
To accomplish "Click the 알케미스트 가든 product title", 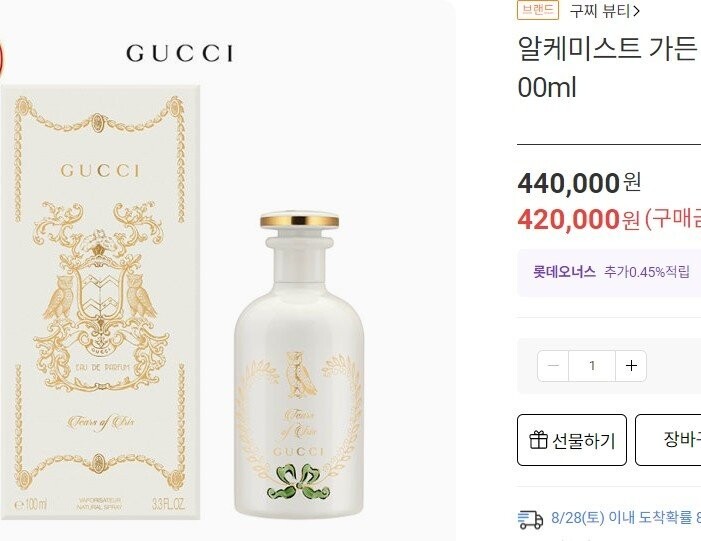I will click(607, 48).
